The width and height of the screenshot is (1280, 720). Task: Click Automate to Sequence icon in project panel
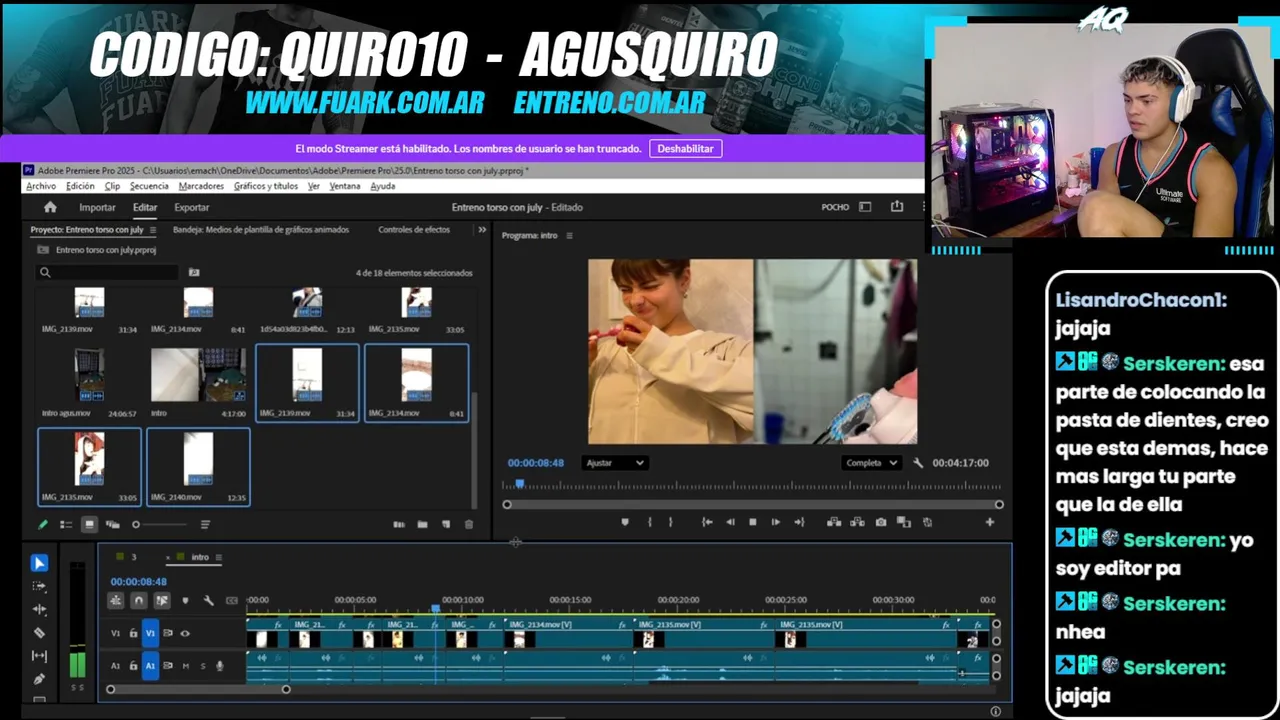399,524
